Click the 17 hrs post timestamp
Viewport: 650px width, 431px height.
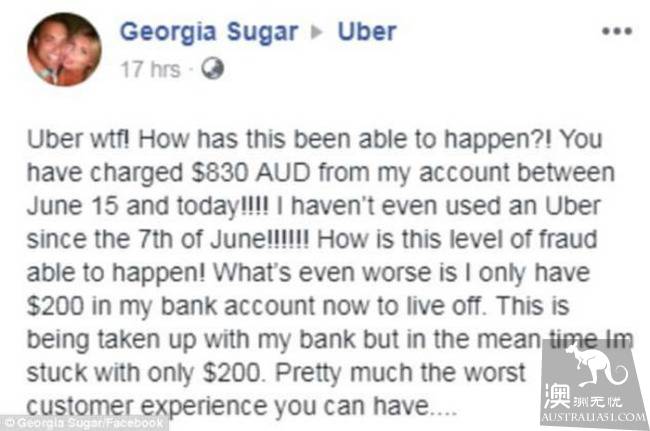pyautogui.click(x=152, y=69)
